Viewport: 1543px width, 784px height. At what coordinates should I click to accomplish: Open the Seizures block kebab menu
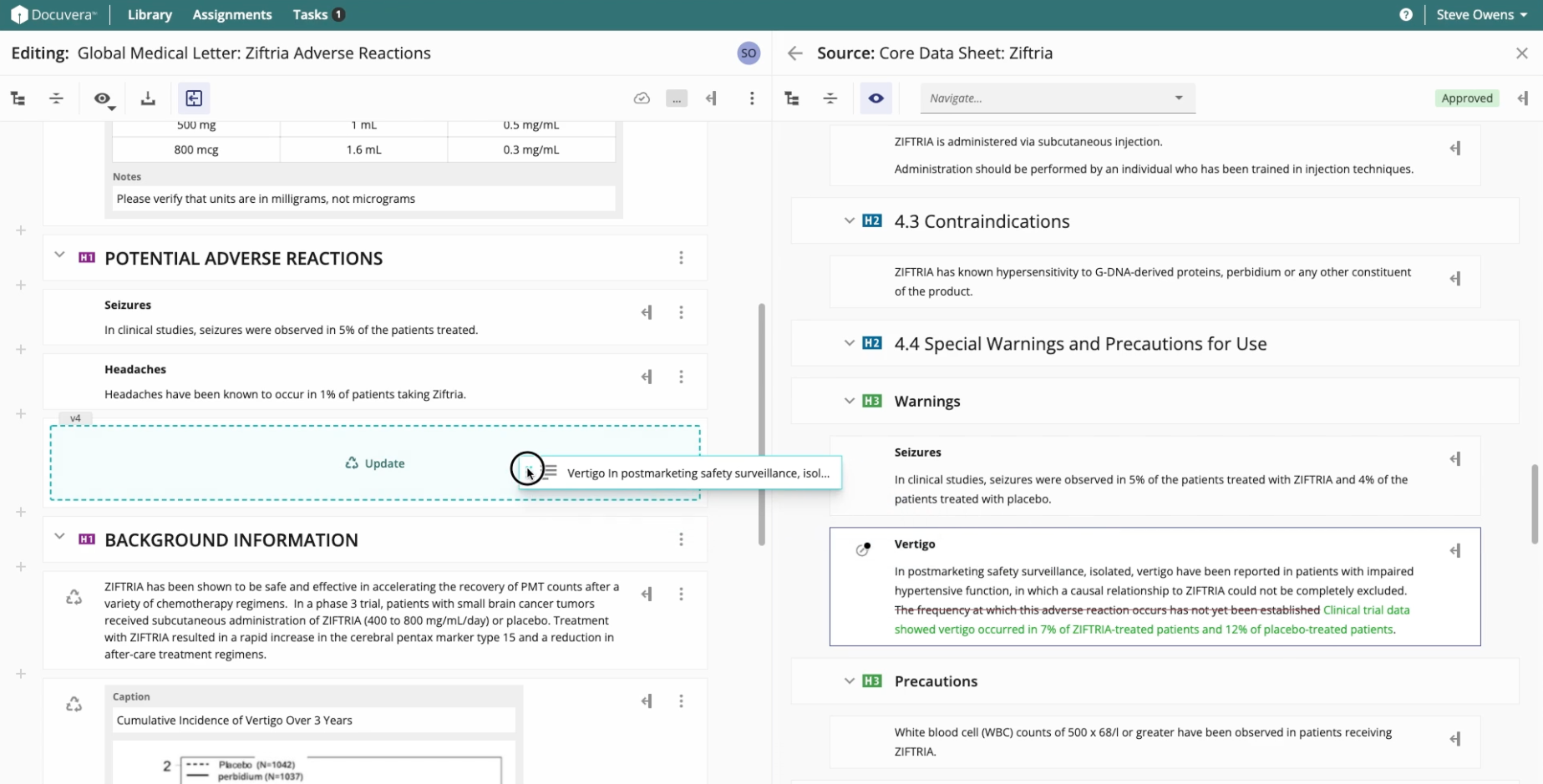tap(681, 312)
